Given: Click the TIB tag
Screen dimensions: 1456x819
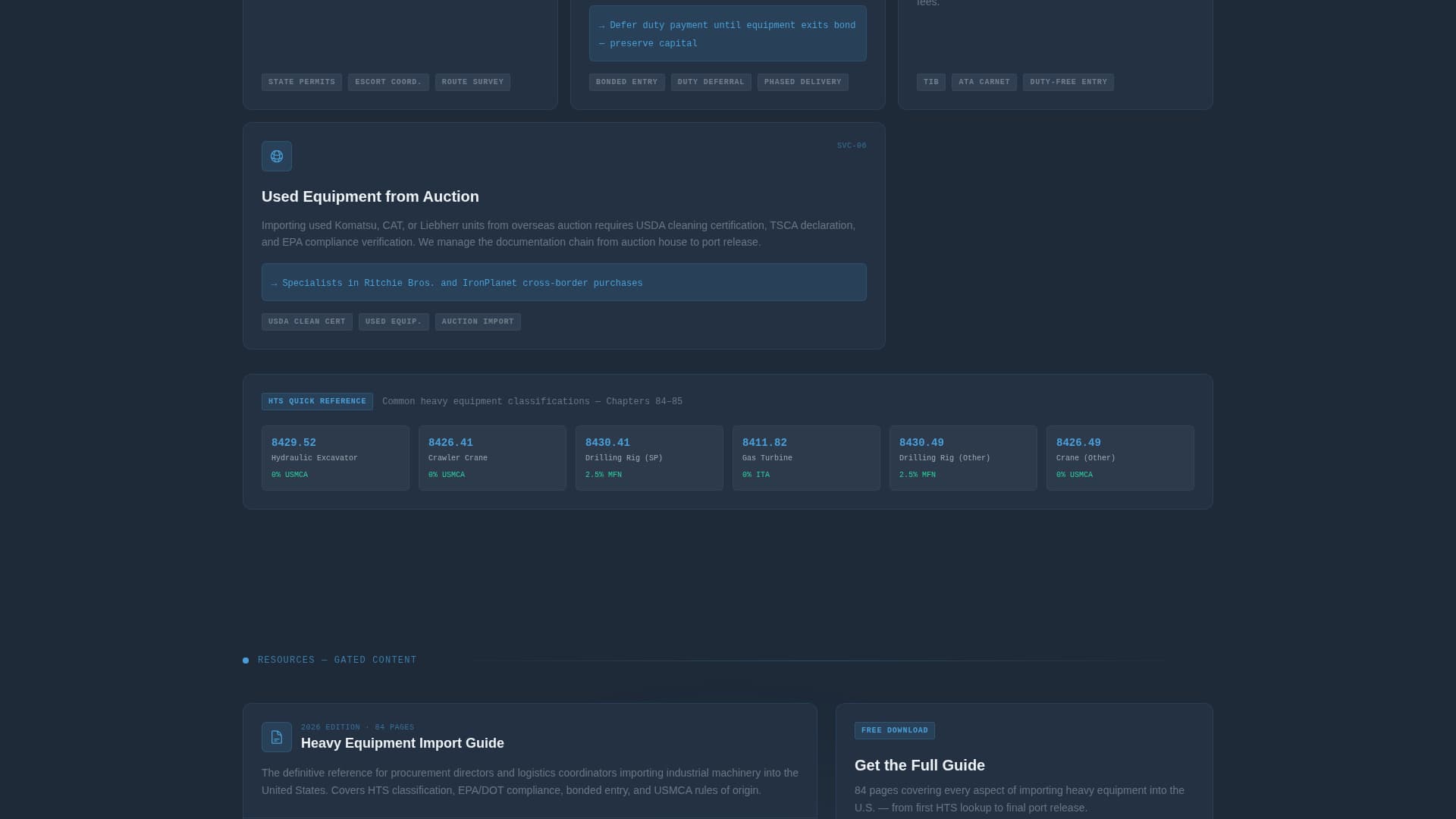Looking at the screenshot, I should tap(930, 82).
